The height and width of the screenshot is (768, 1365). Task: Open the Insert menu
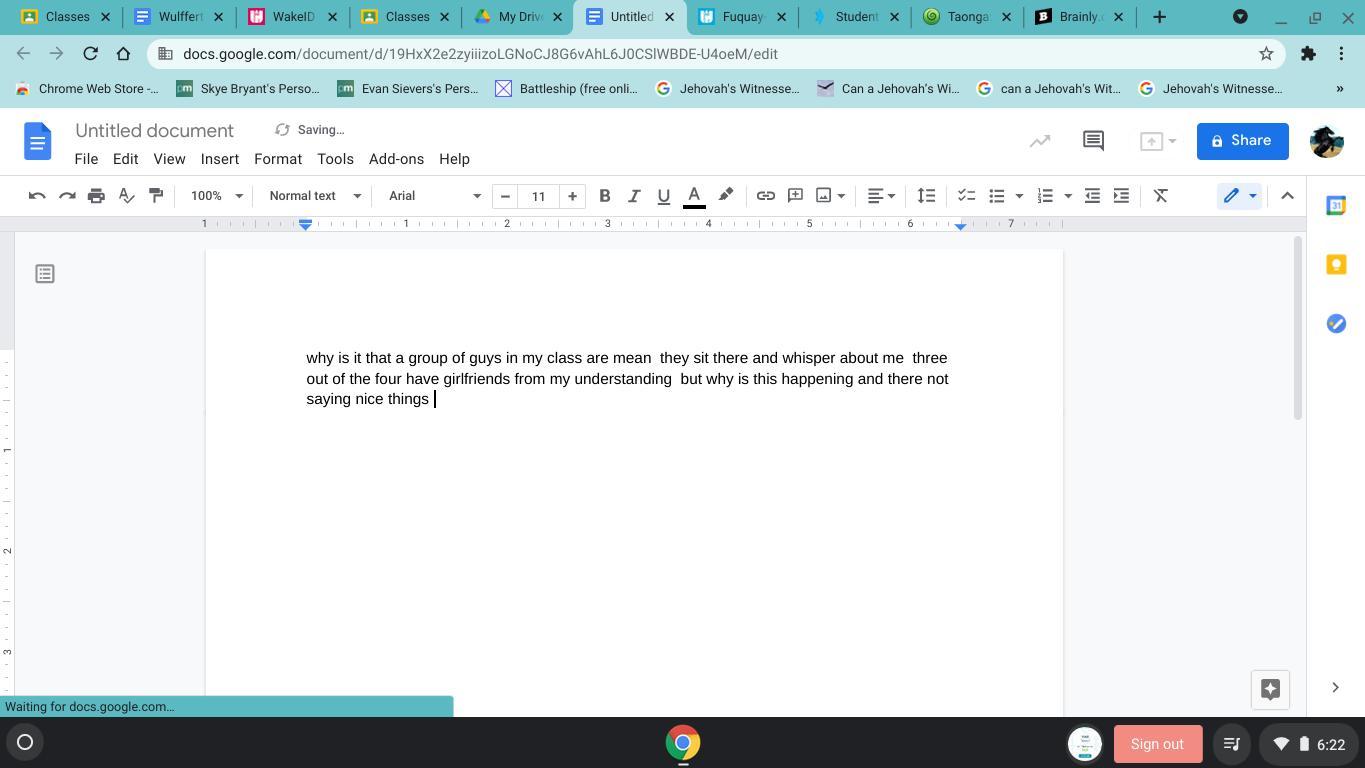(220, 159)
